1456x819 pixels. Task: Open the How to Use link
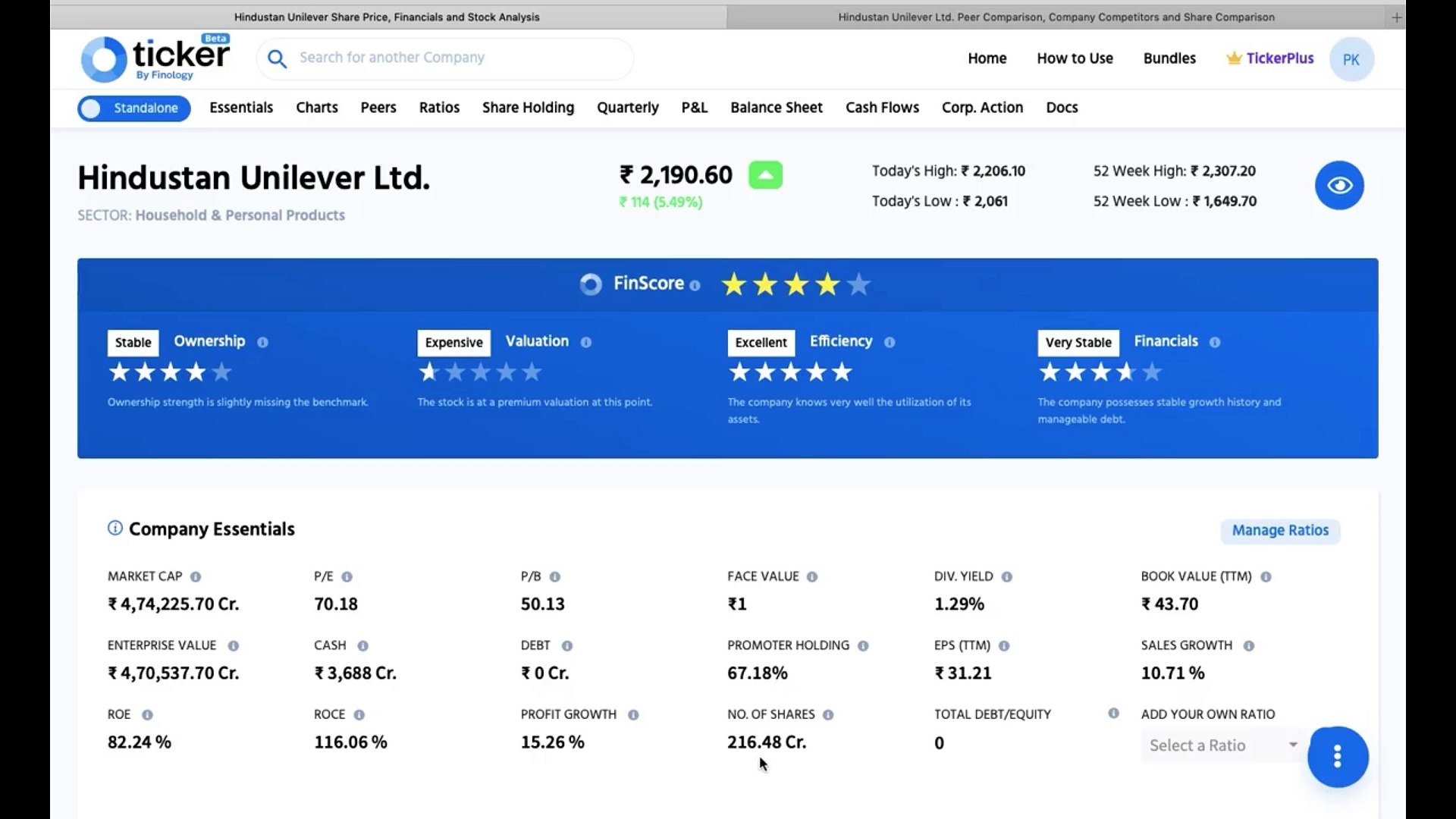pos(1075,58)
